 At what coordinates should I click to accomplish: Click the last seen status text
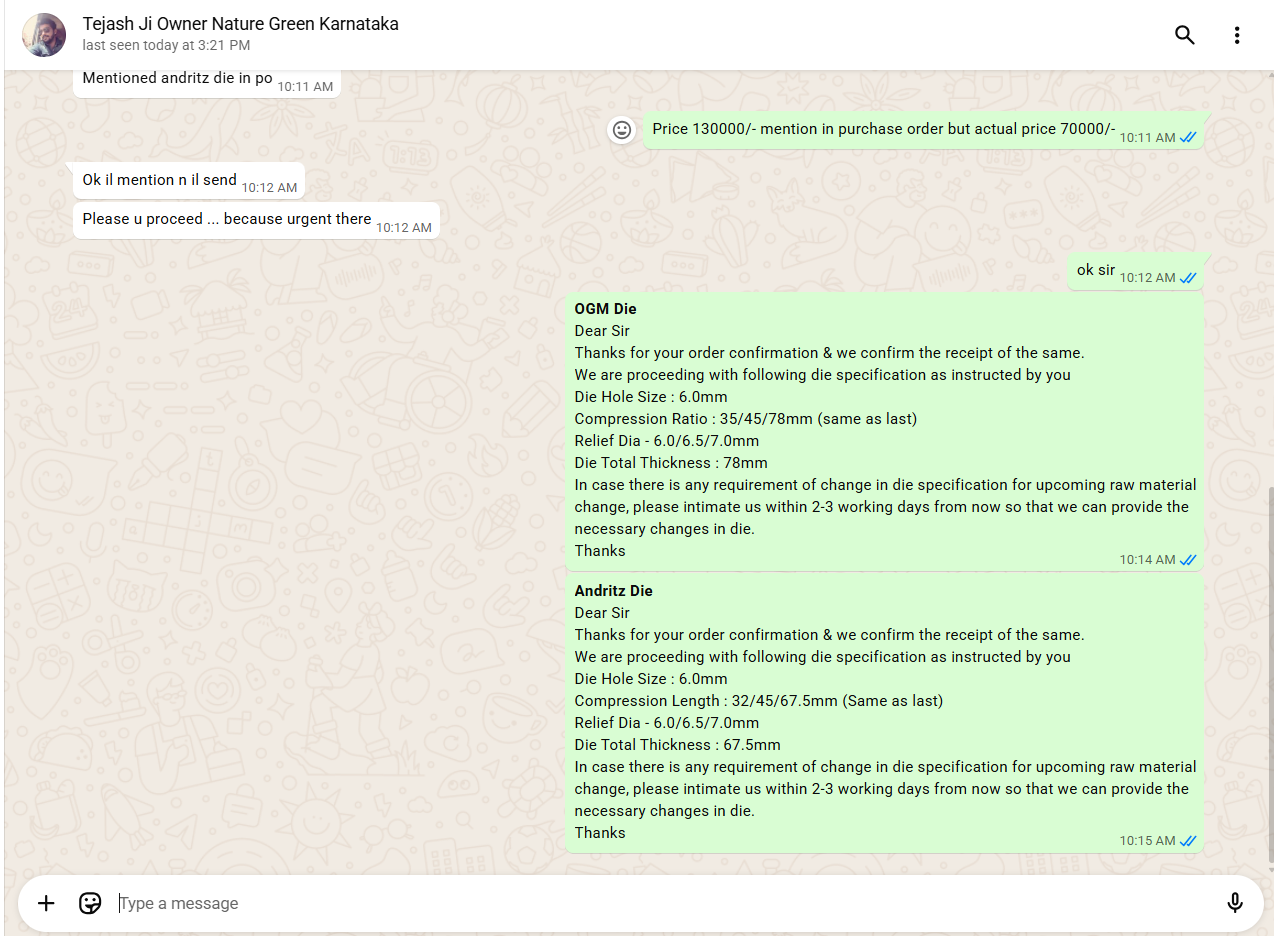click(x=166, y=46)
